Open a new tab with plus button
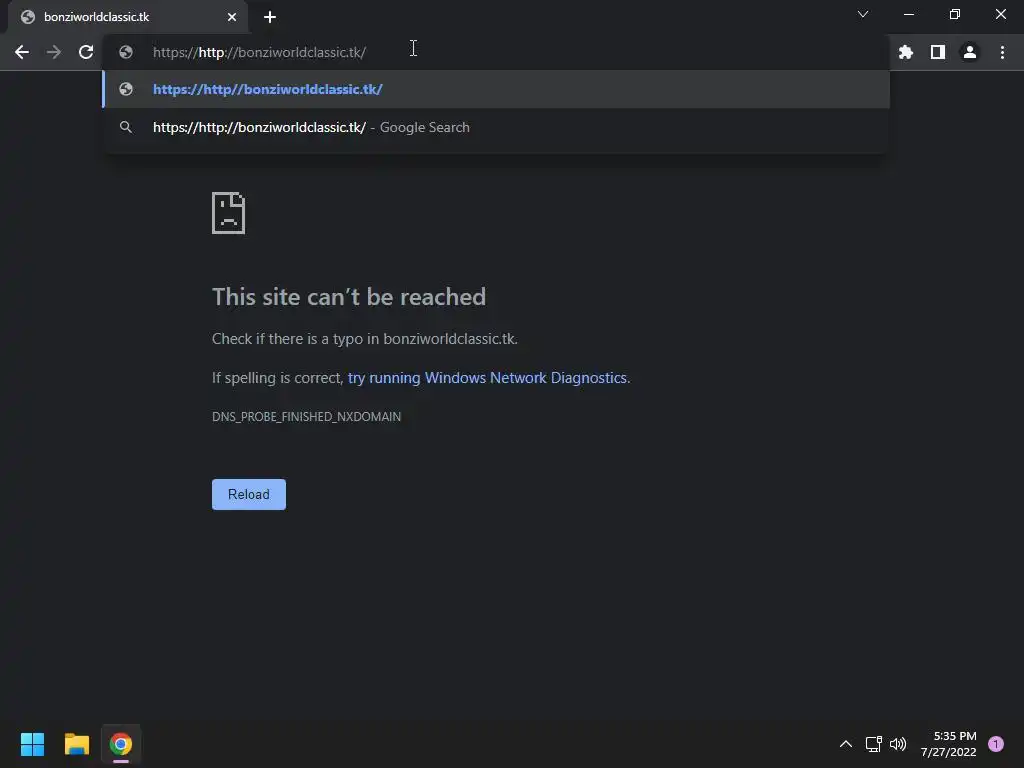Viewport: 1024px width, 768px height. (270, 17)
